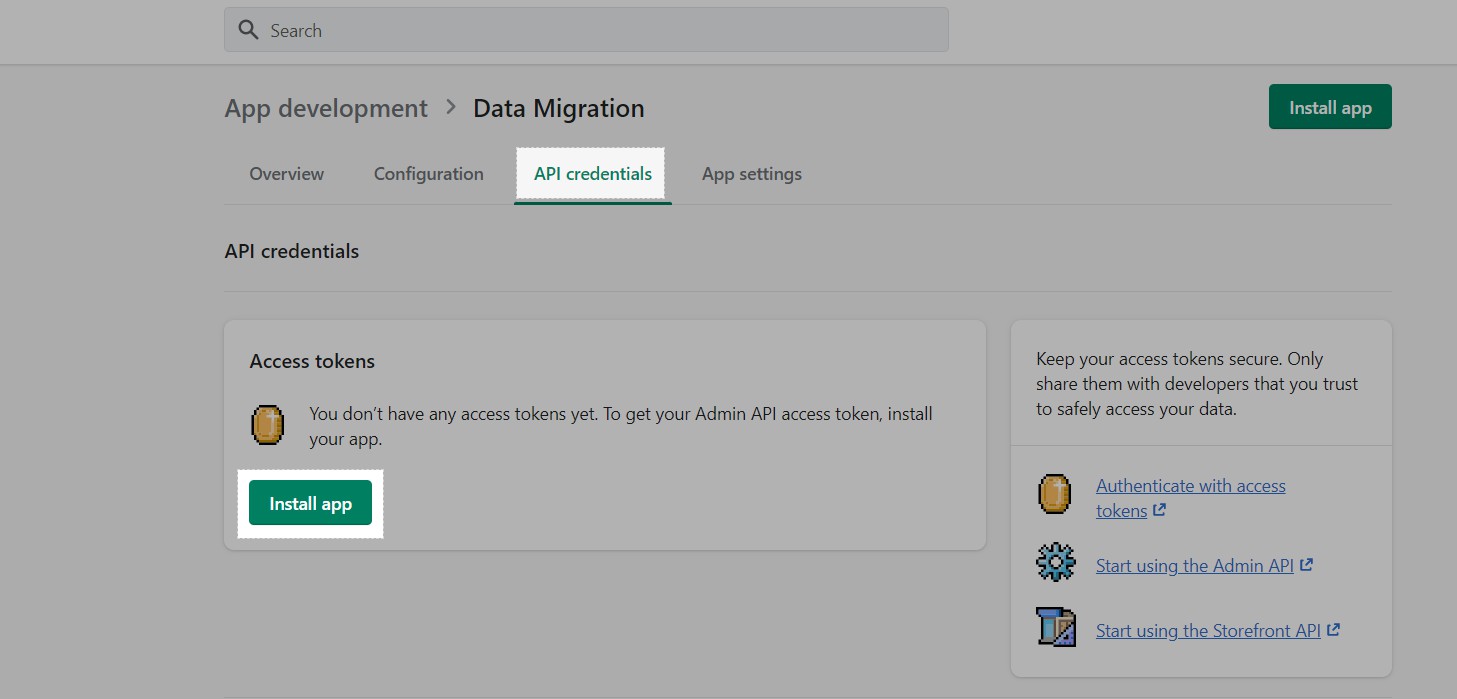Click the Install app button in the top corner
The height and width of the screenshot is (699, 1457).
pos(1329,106)
